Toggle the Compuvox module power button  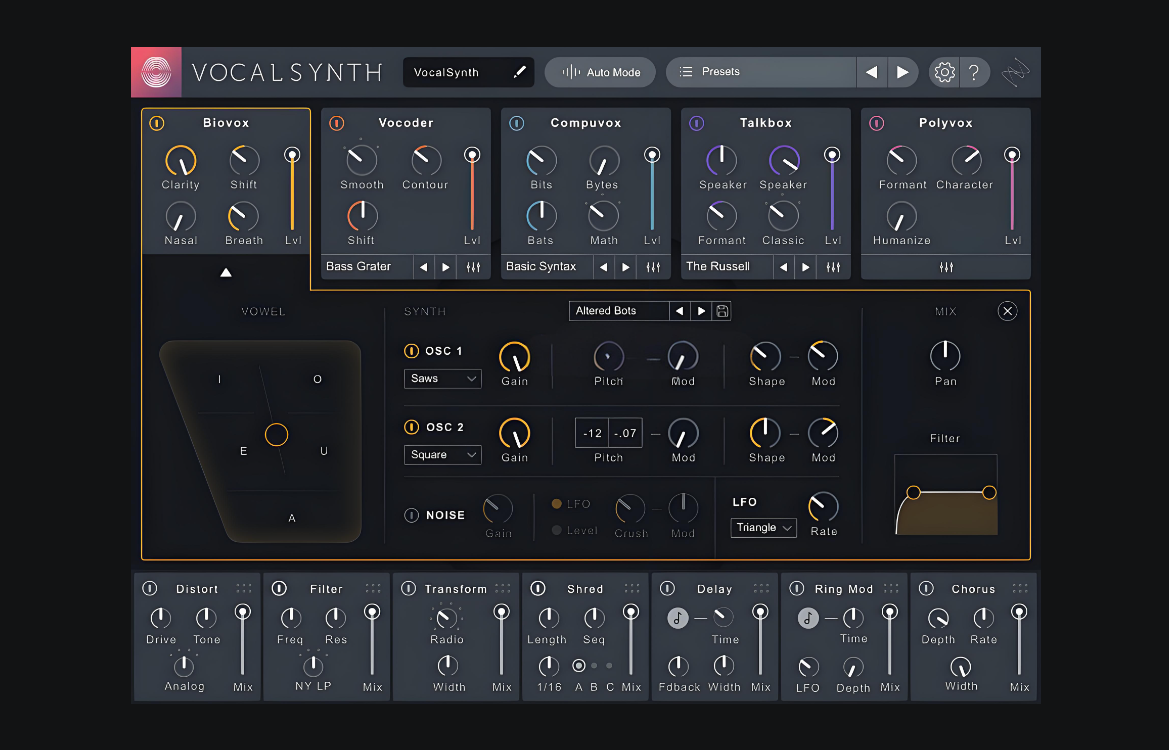coord(517,123)
